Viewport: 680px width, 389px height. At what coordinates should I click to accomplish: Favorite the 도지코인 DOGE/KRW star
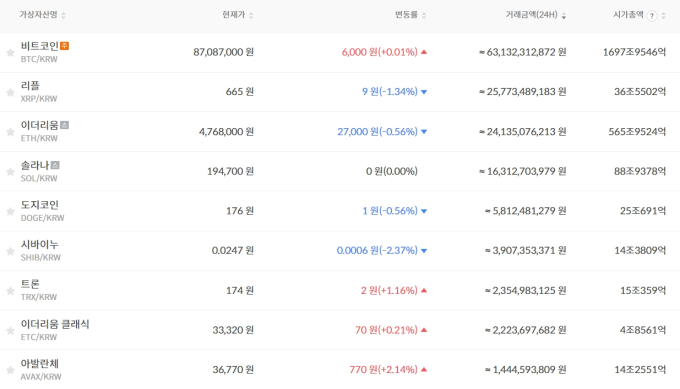click(x=10, y=212)
